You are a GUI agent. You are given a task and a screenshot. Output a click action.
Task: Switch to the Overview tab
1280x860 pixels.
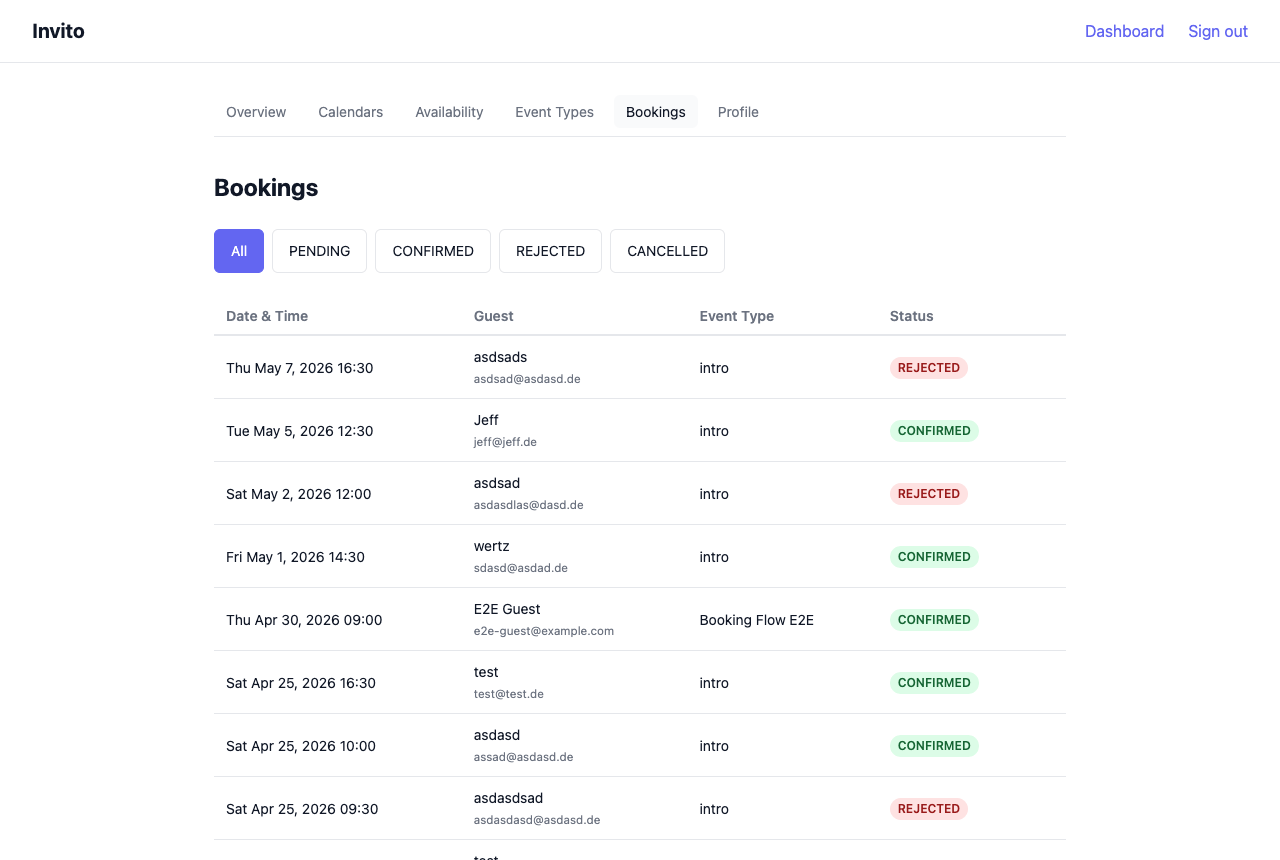tap(256, 112)
